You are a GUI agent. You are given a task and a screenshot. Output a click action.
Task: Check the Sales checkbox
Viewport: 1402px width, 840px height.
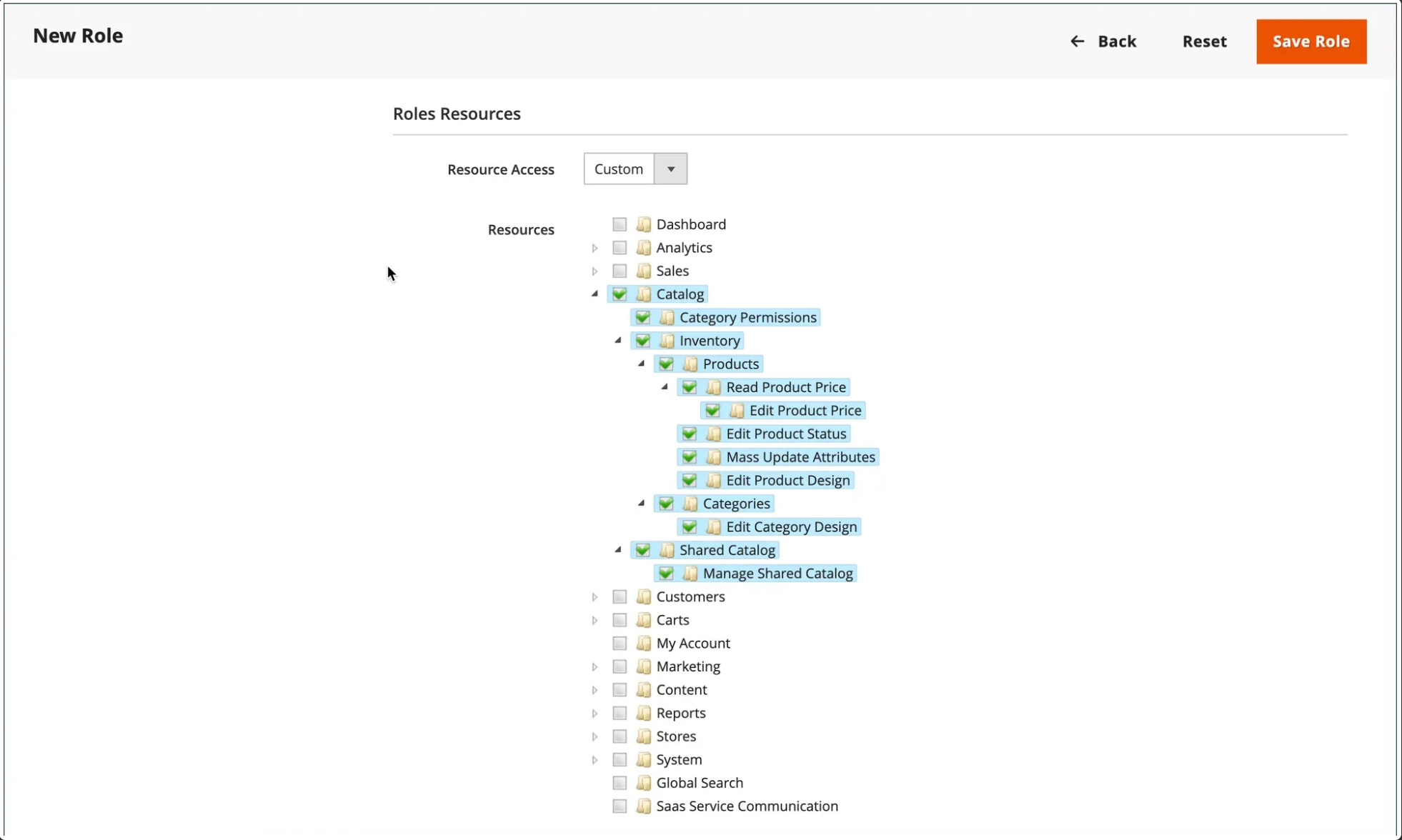click(620, 271)
